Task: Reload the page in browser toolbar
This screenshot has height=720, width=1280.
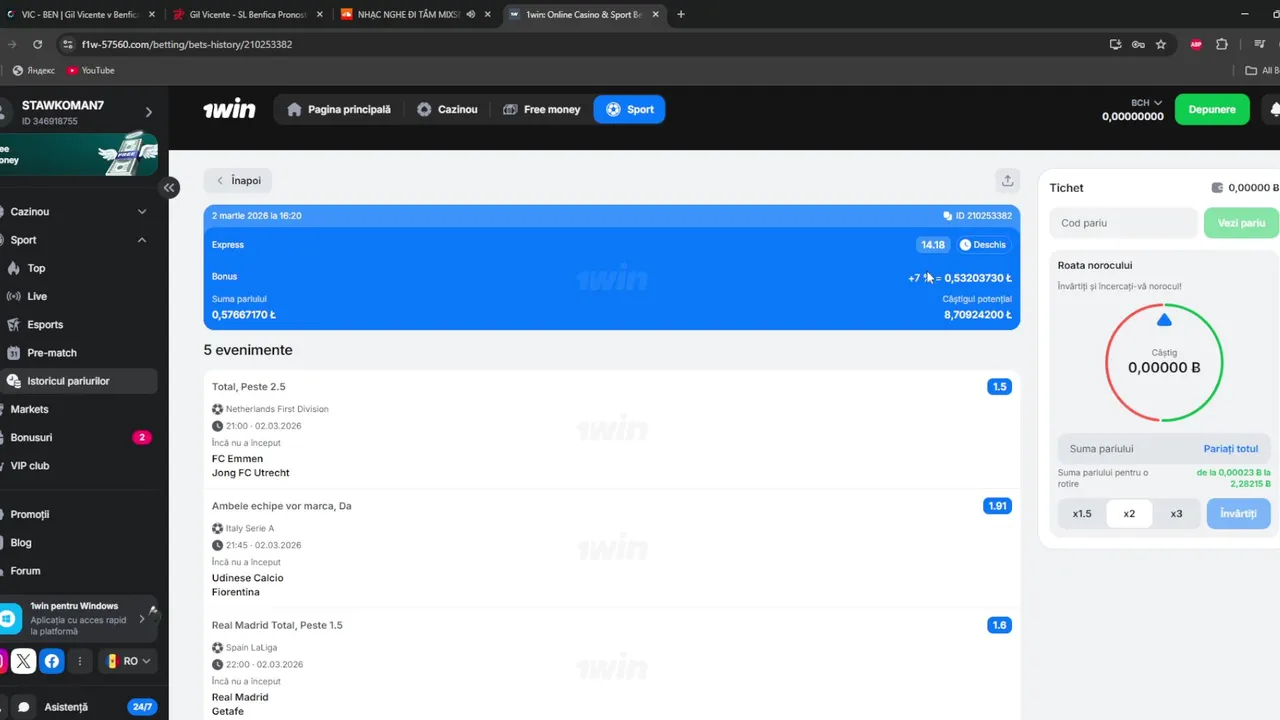Action: click(37, 44)
